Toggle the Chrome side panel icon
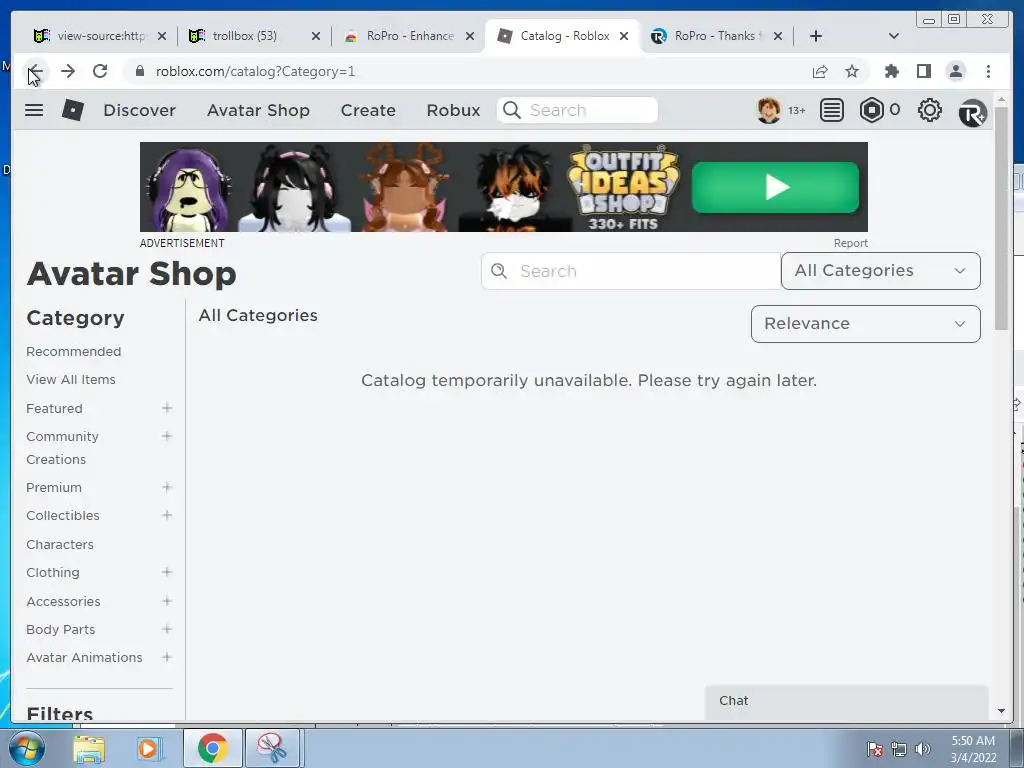 (923, 71)
